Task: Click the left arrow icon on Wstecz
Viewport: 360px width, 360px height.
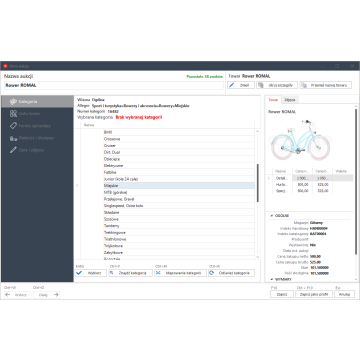Action: coord(8,295)
